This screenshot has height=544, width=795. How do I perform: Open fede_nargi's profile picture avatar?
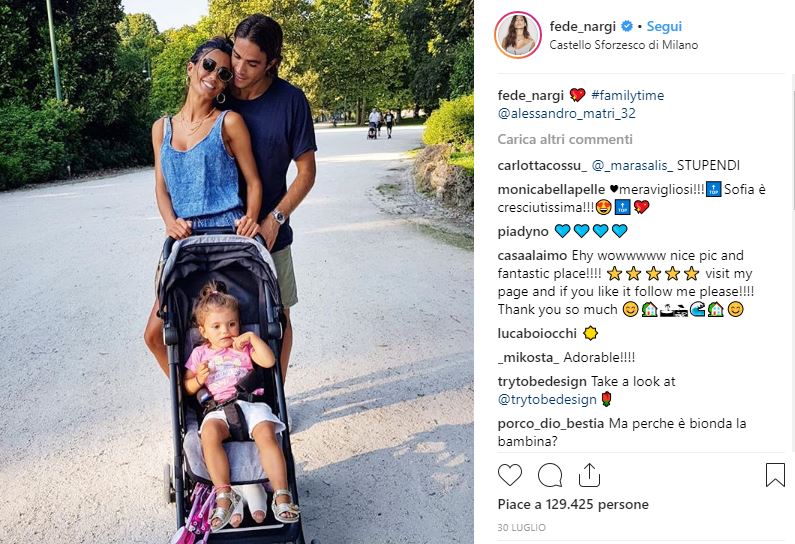pyautogui.click(x=518, y=35)
